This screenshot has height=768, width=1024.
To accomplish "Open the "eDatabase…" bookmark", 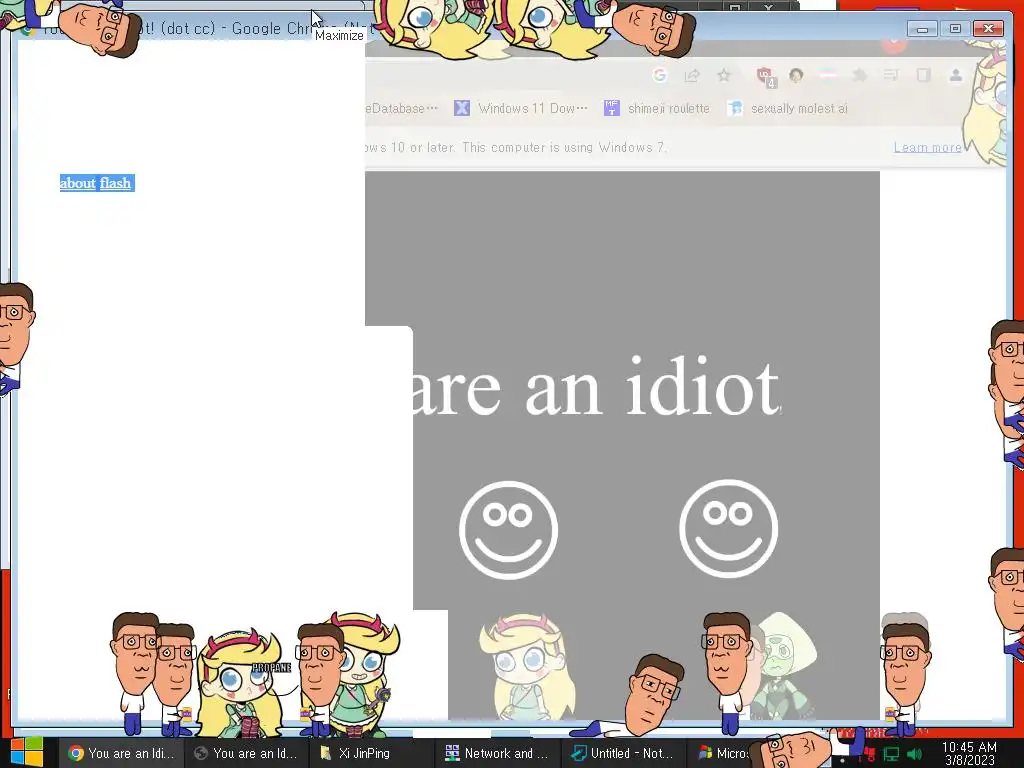I will (402, 108).
